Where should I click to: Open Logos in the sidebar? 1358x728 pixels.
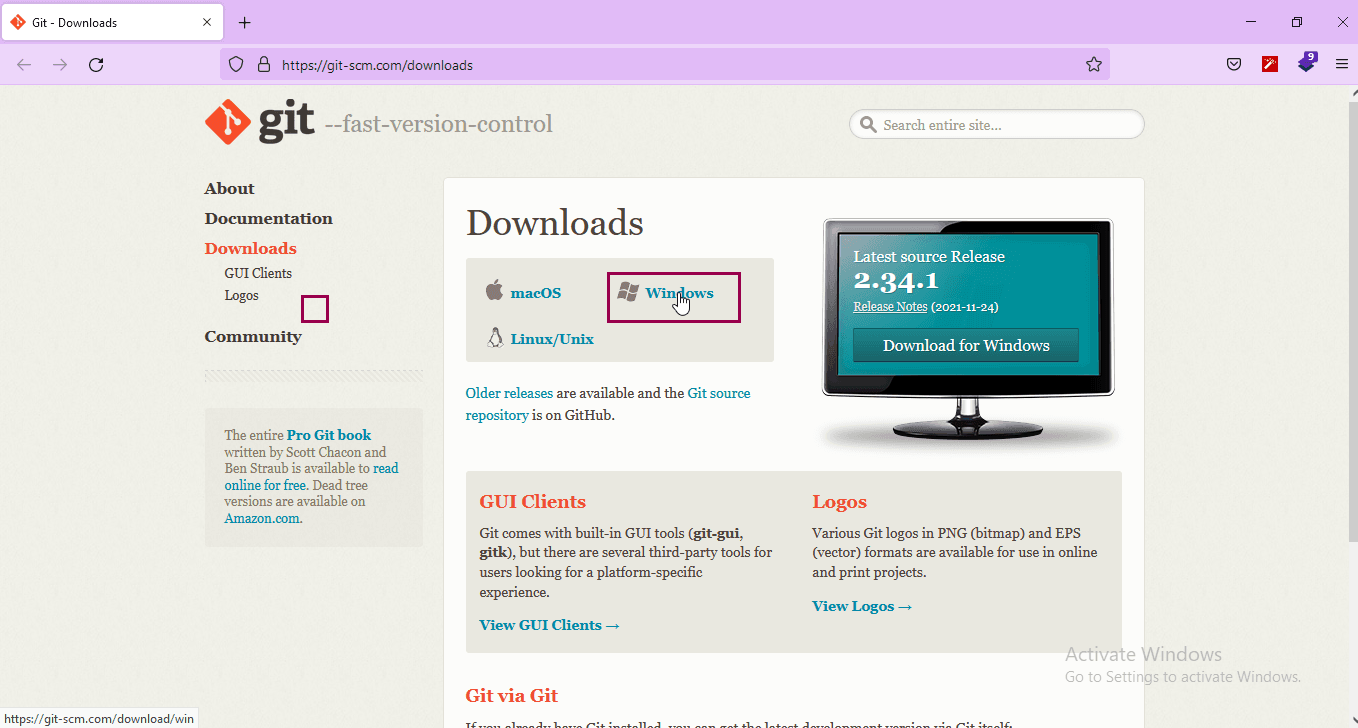pos(241,296)
